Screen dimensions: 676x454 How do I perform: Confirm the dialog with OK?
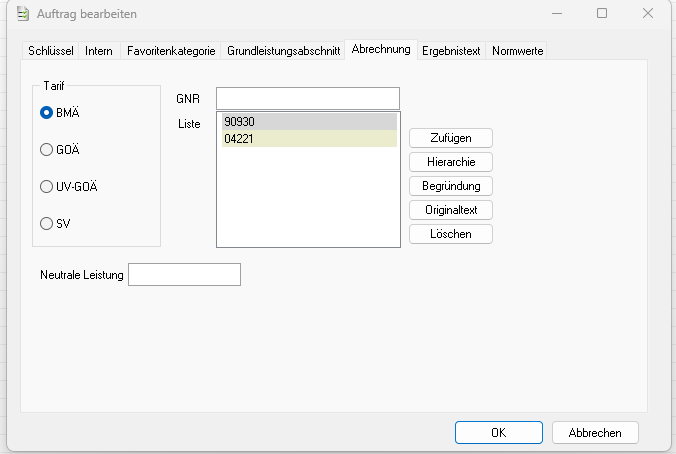click(x=498, y=433)
